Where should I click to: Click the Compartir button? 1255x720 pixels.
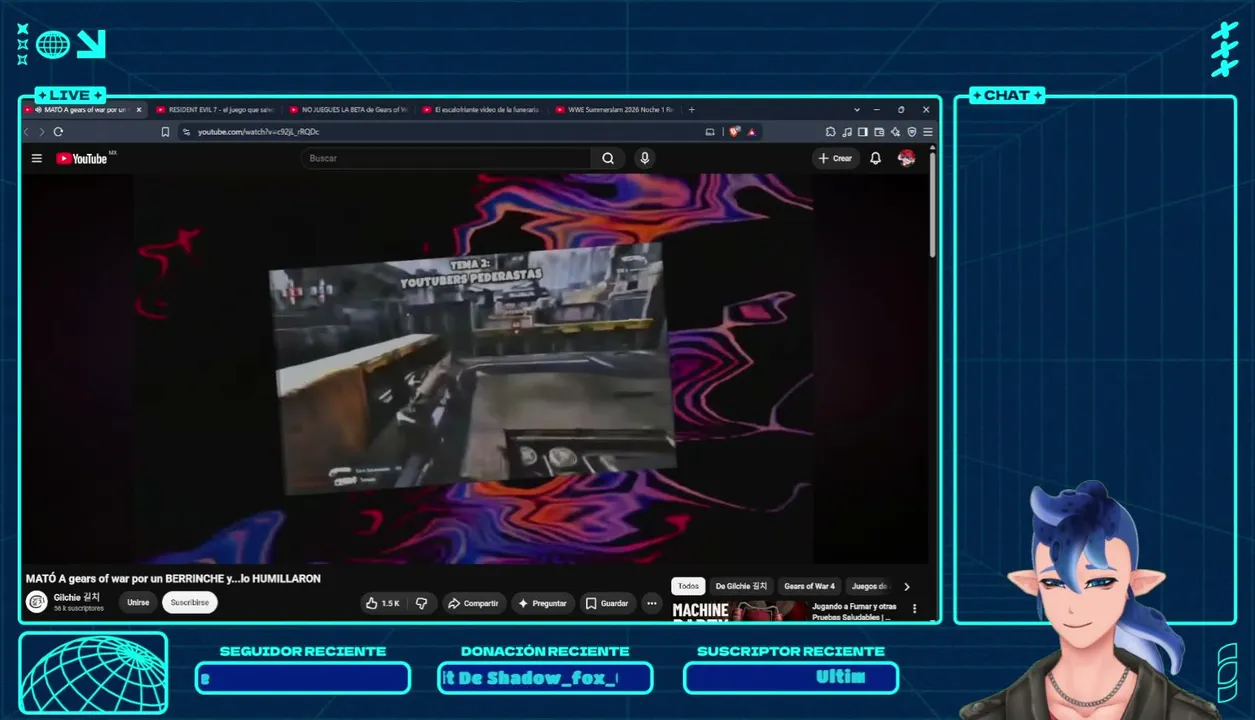tap(473, 603)
